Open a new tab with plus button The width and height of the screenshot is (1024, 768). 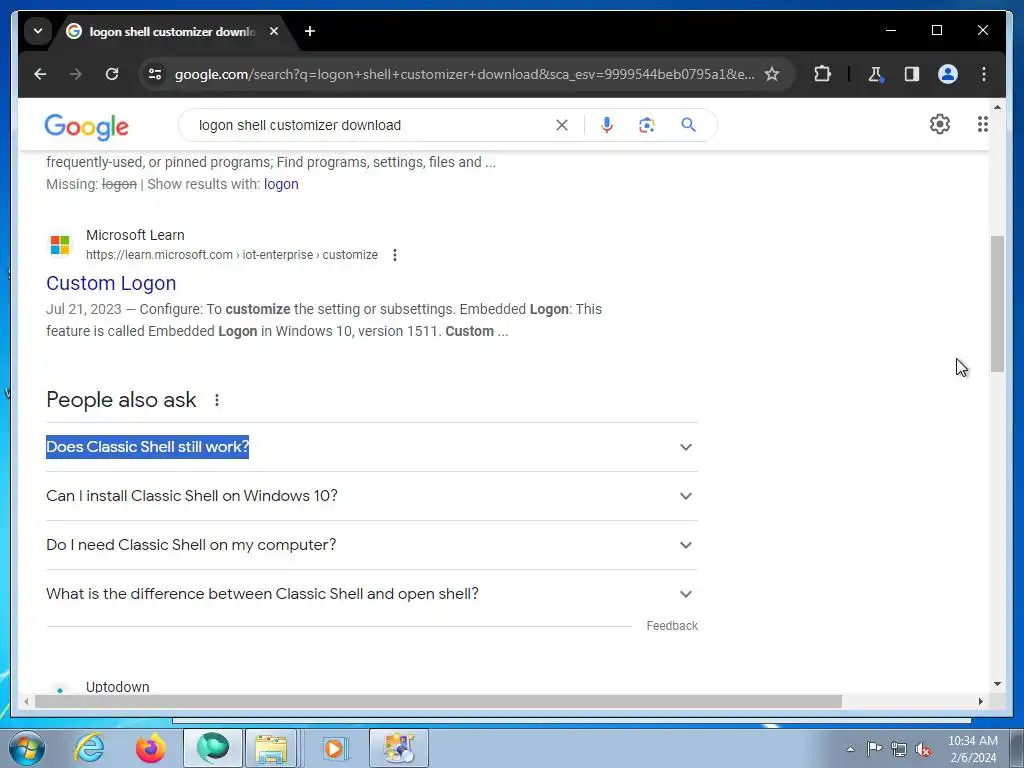[310, 31]
